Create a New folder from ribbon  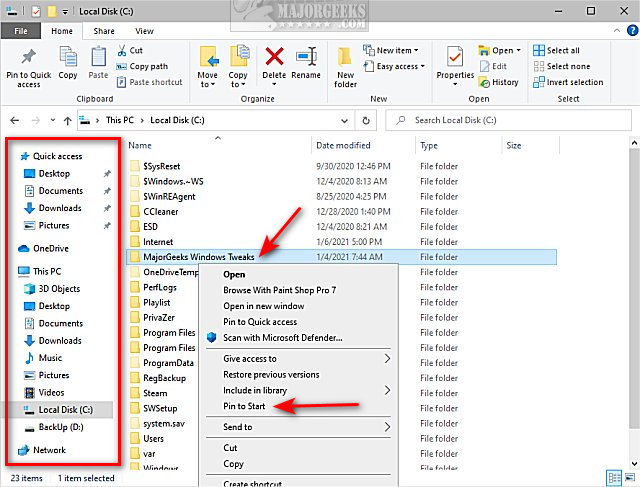pos(345,67)
